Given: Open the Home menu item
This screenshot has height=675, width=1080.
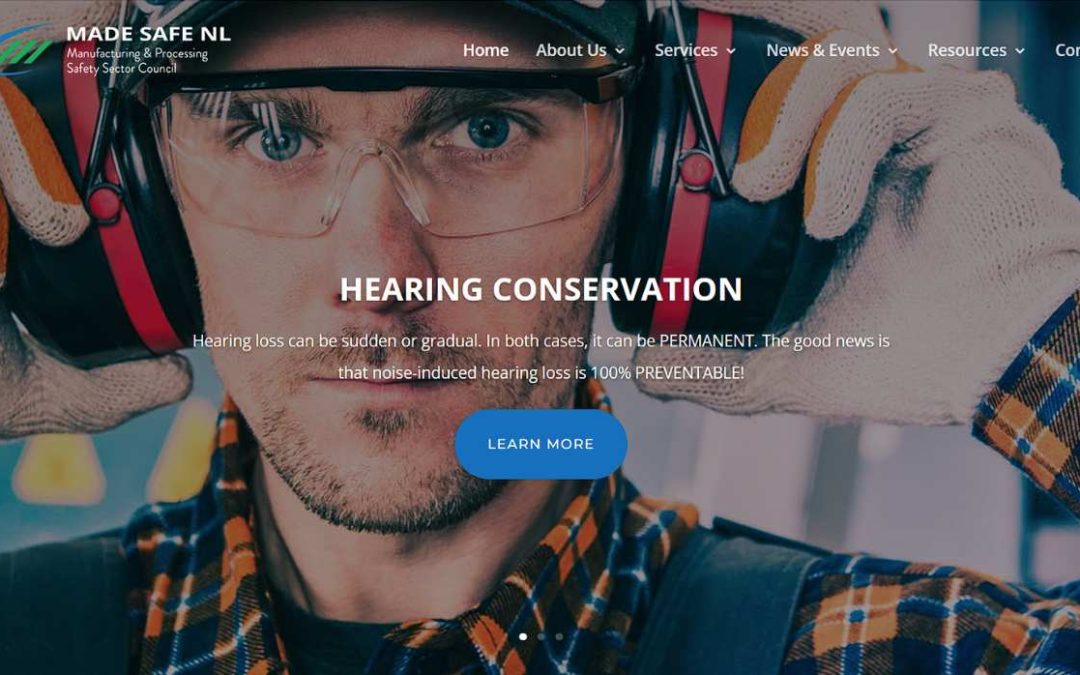Looking at the screenshot, I should tap(486, 50).
